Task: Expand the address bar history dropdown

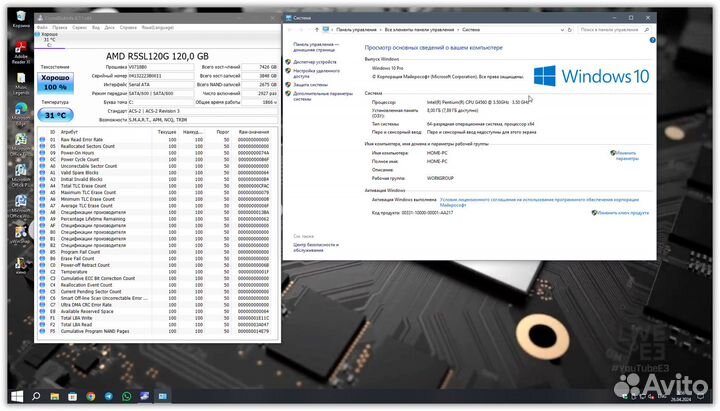Action: click(x=562, y=29)
